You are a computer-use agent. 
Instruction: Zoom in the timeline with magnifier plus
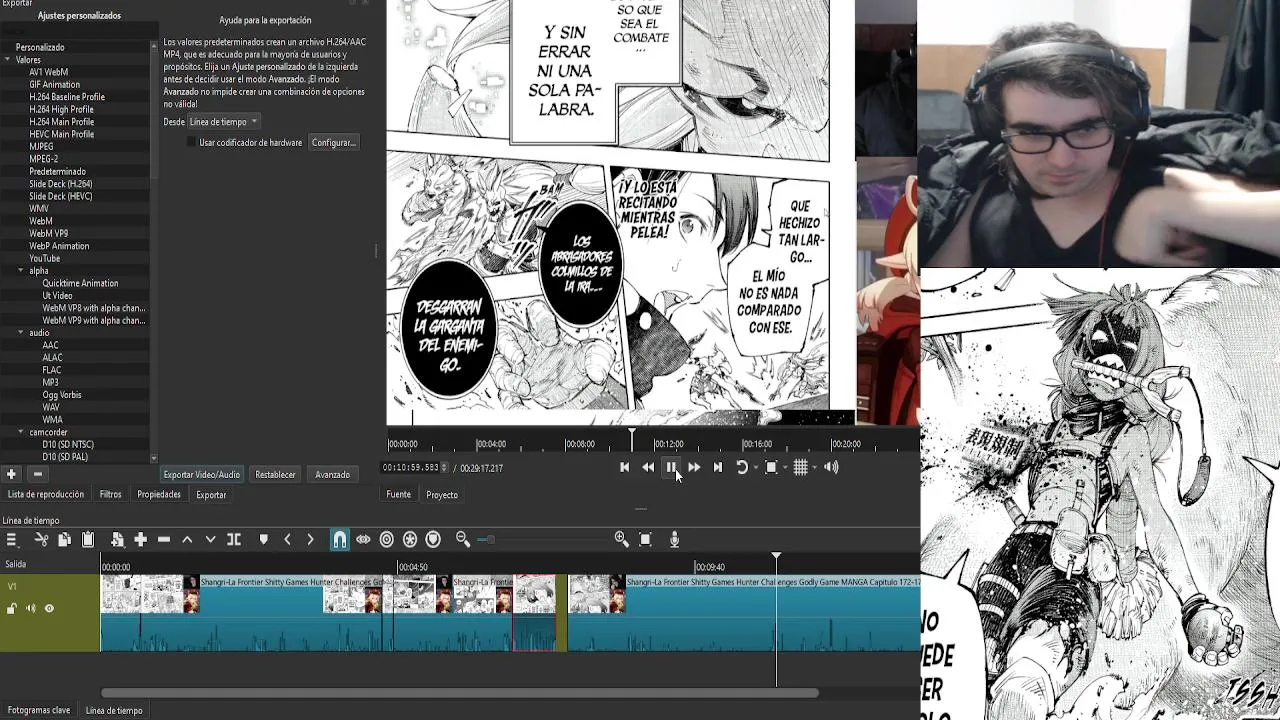622,540
